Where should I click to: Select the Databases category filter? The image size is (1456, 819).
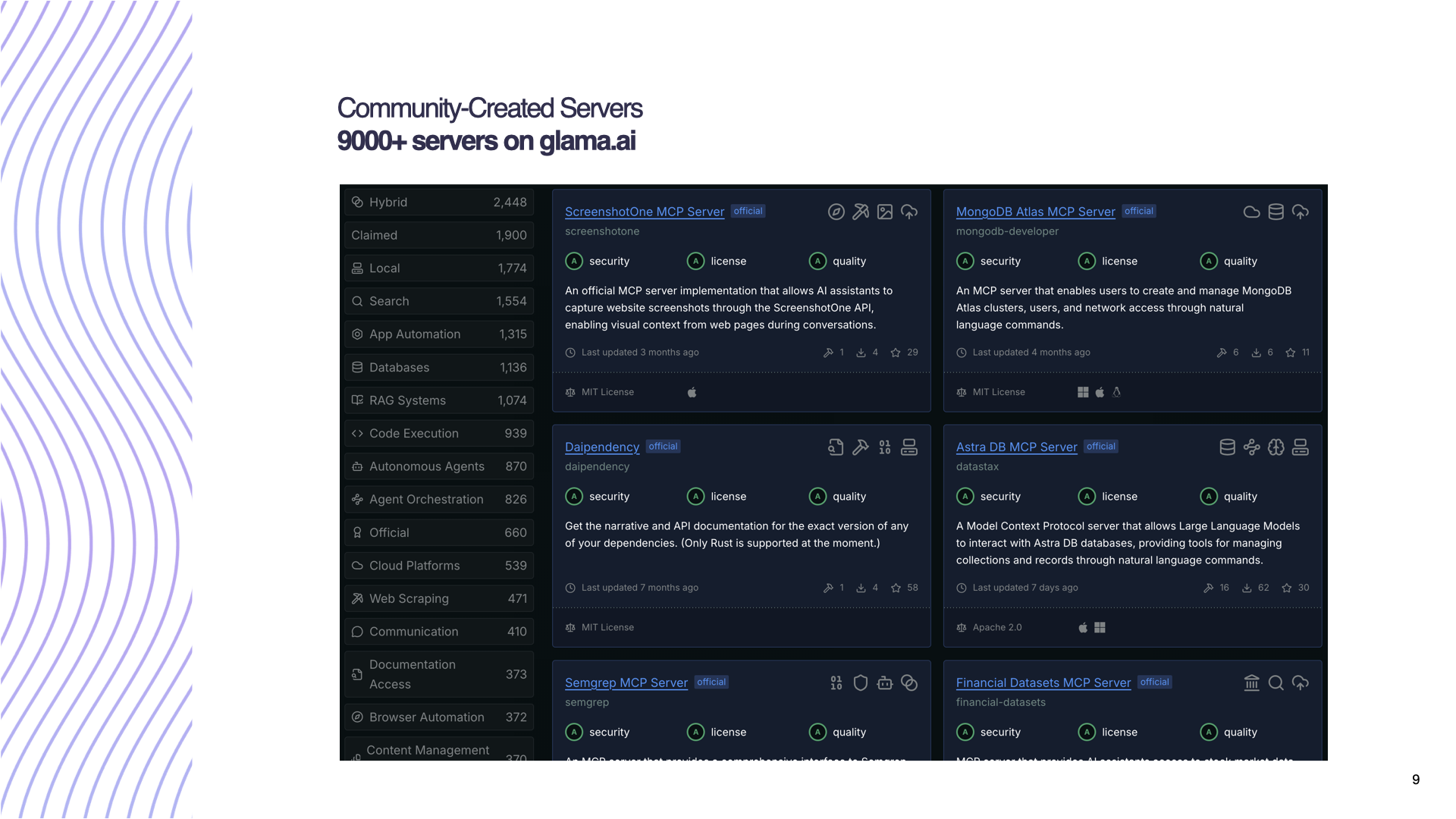tap(438, 368)
